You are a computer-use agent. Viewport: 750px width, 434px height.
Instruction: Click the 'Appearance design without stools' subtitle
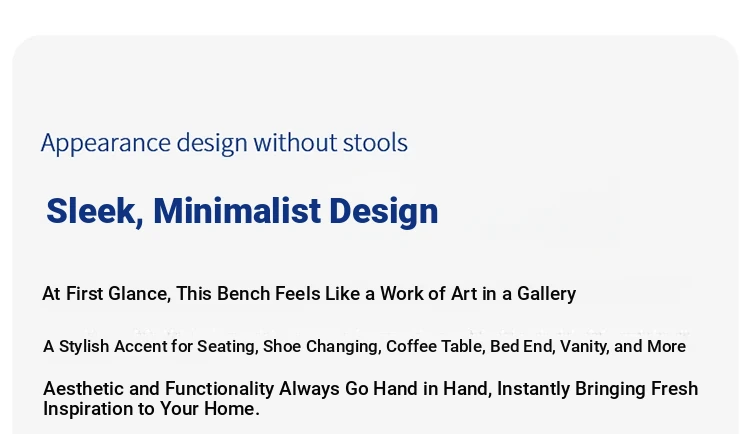pyautogui.click(x=224, y=143)
